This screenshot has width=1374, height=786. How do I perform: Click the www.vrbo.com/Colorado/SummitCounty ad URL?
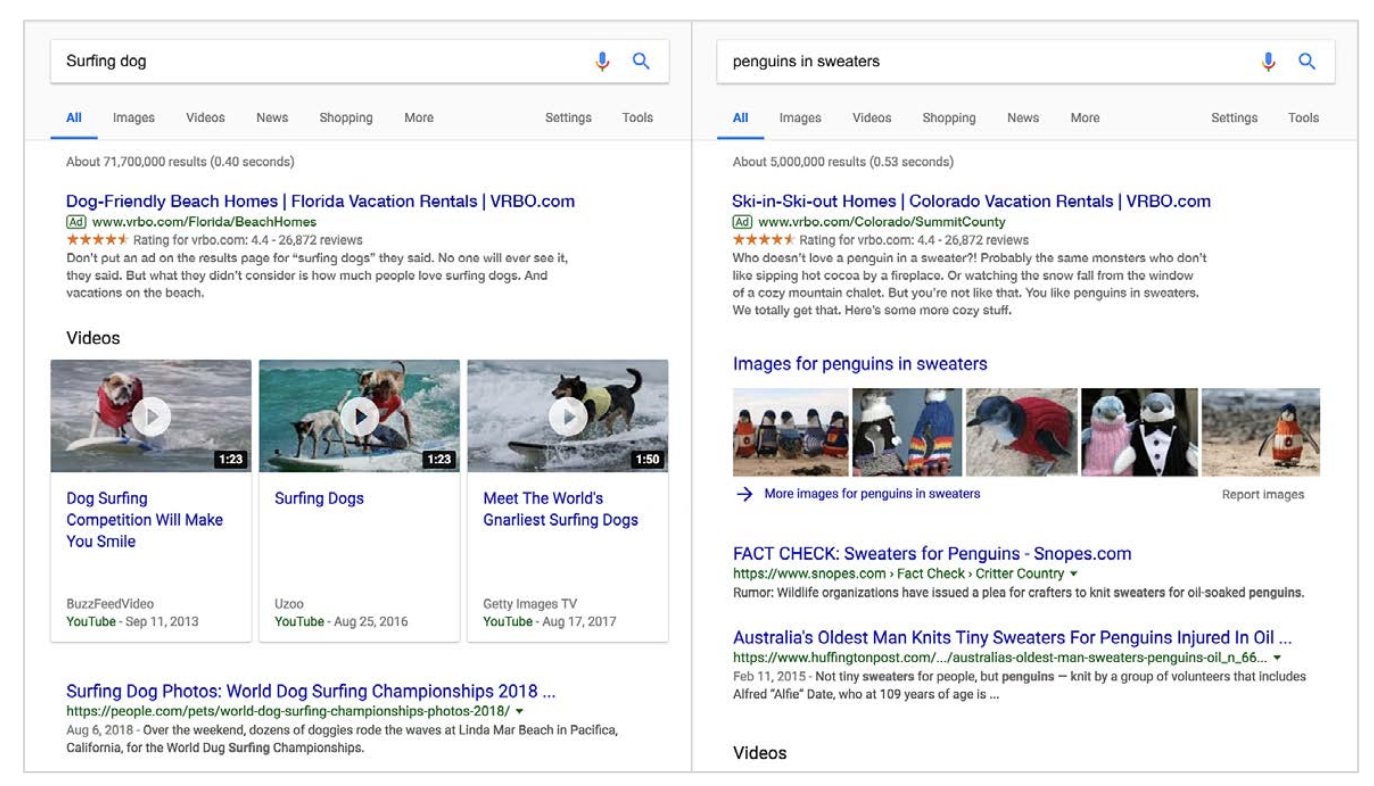(x=882, y=222)
